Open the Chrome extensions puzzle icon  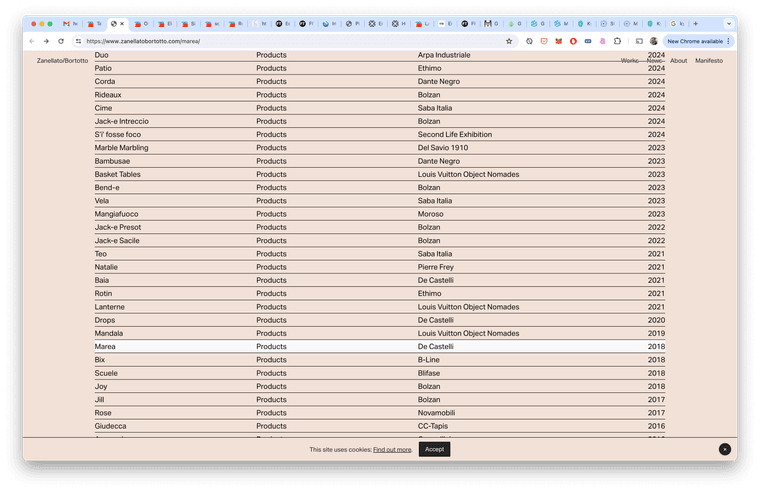click(x=617, y=41)
